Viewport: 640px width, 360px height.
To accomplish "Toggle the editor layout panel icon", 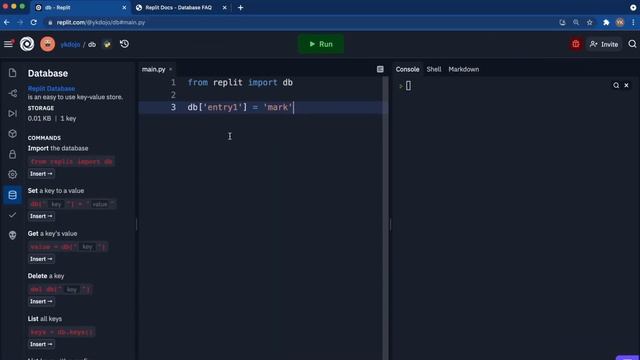I will (380, 69).
